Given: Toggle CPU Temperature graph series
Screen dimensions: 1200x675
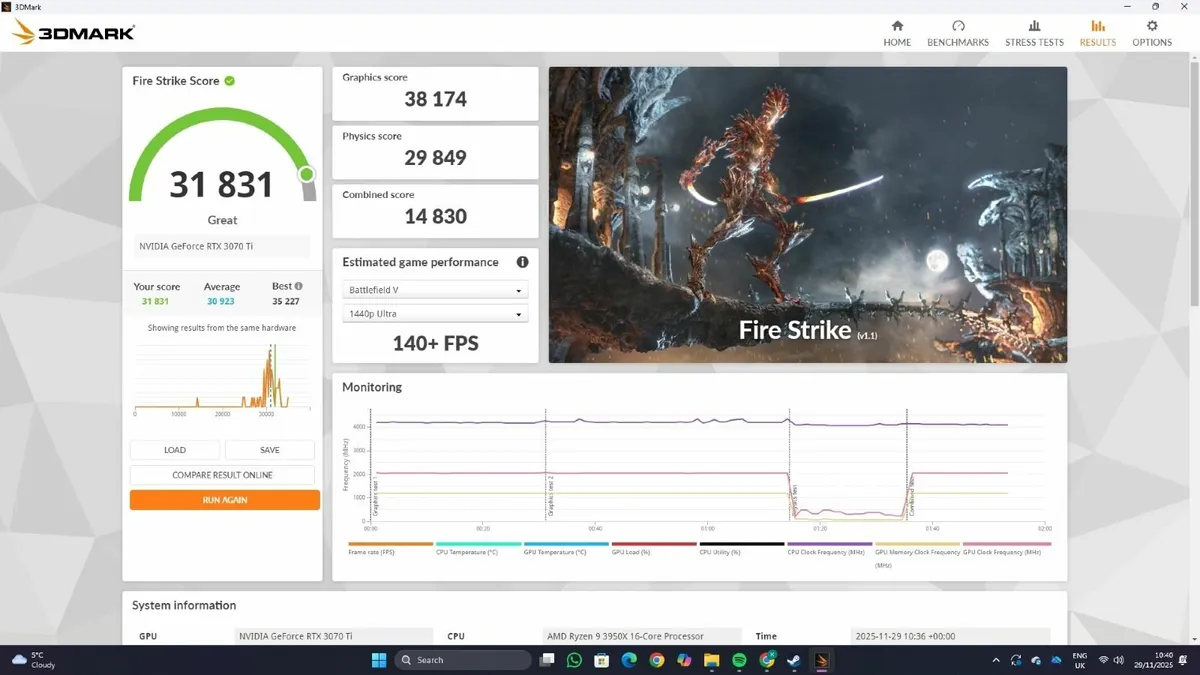Looking at the screenshot, I should (465, 550).
